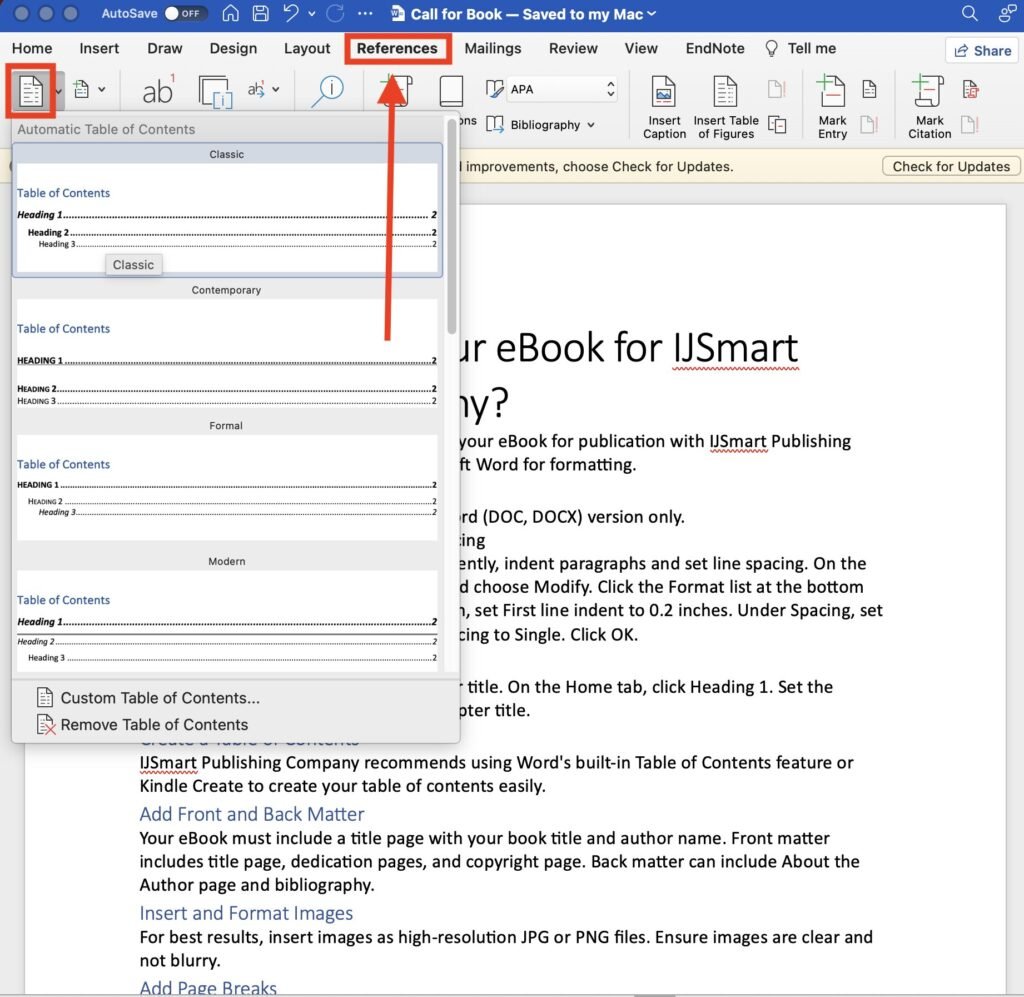Open the undo history dropdown arrow
This screenshot has height=997, width=1024.
pyautogui.click(x=312, y=14)
